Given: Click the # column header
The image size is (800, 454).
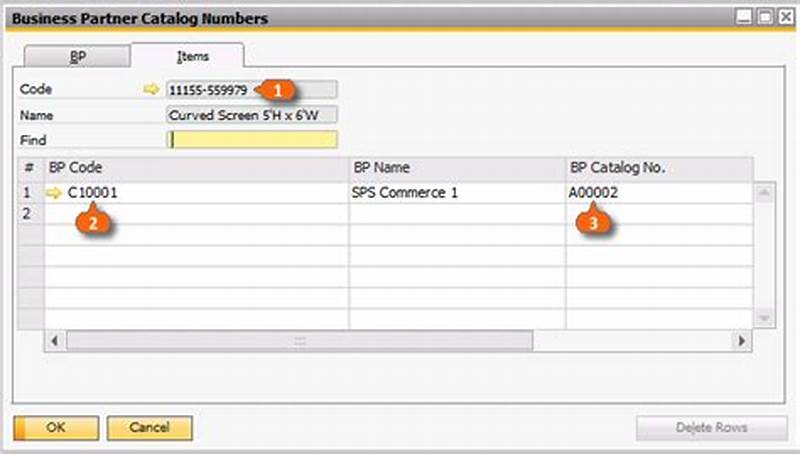Looking at the screenshot, I should [x=31, y=168].
